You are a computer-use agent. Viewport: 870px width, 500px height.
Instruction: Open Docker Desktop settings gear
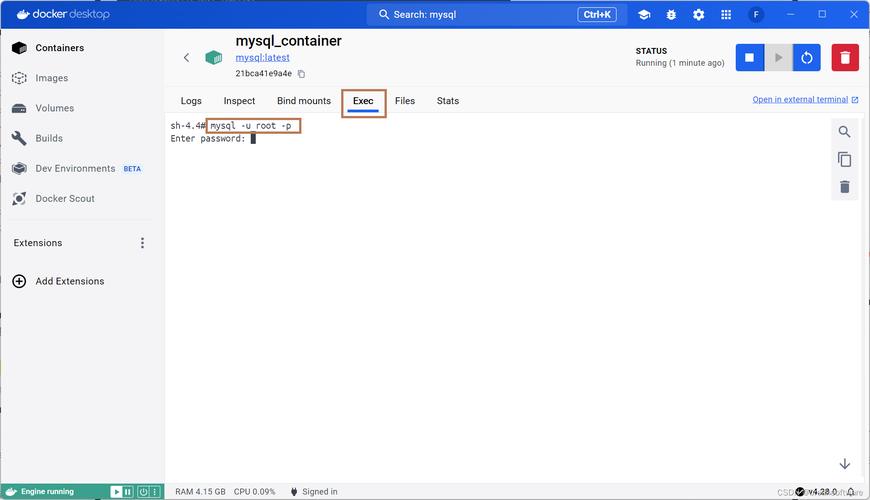(x=699, y=14)
